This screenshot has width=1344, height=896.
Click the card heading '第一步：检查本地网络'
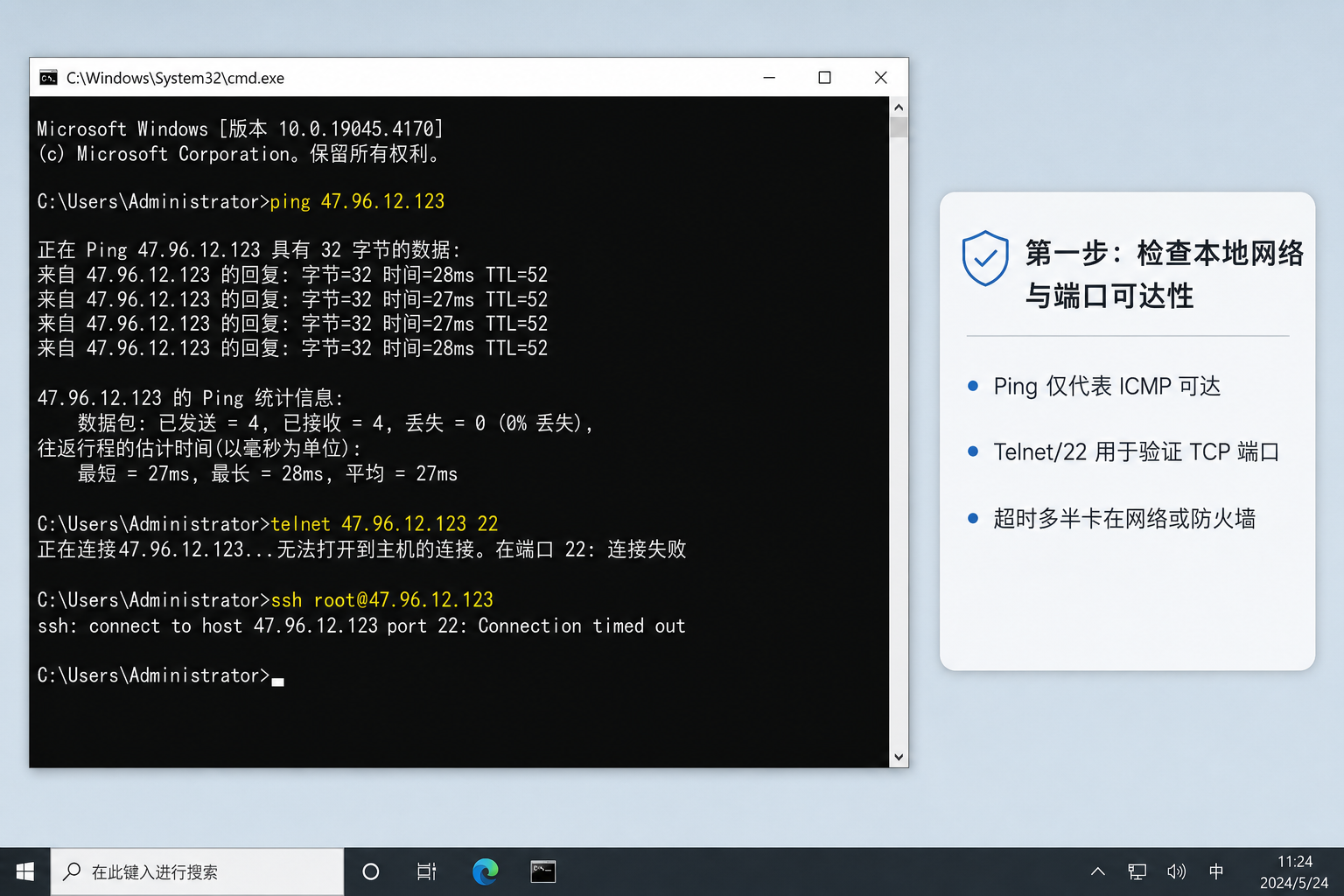click(x=1165, y=253)
